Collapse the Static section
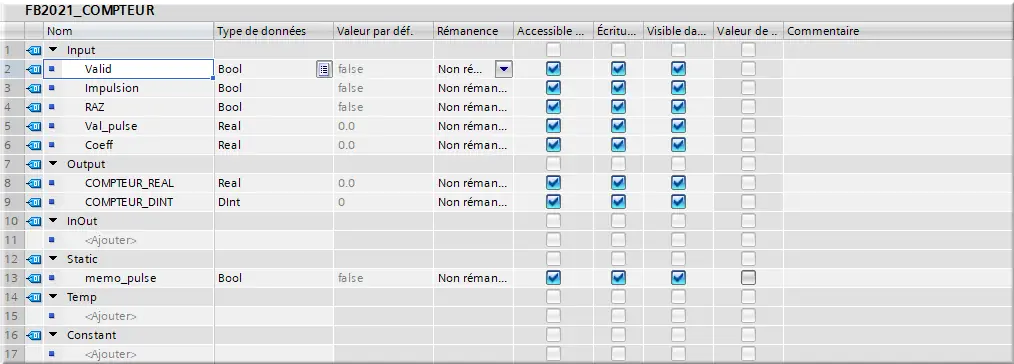This screenshot has height=364, width=1014. [52, 259]
